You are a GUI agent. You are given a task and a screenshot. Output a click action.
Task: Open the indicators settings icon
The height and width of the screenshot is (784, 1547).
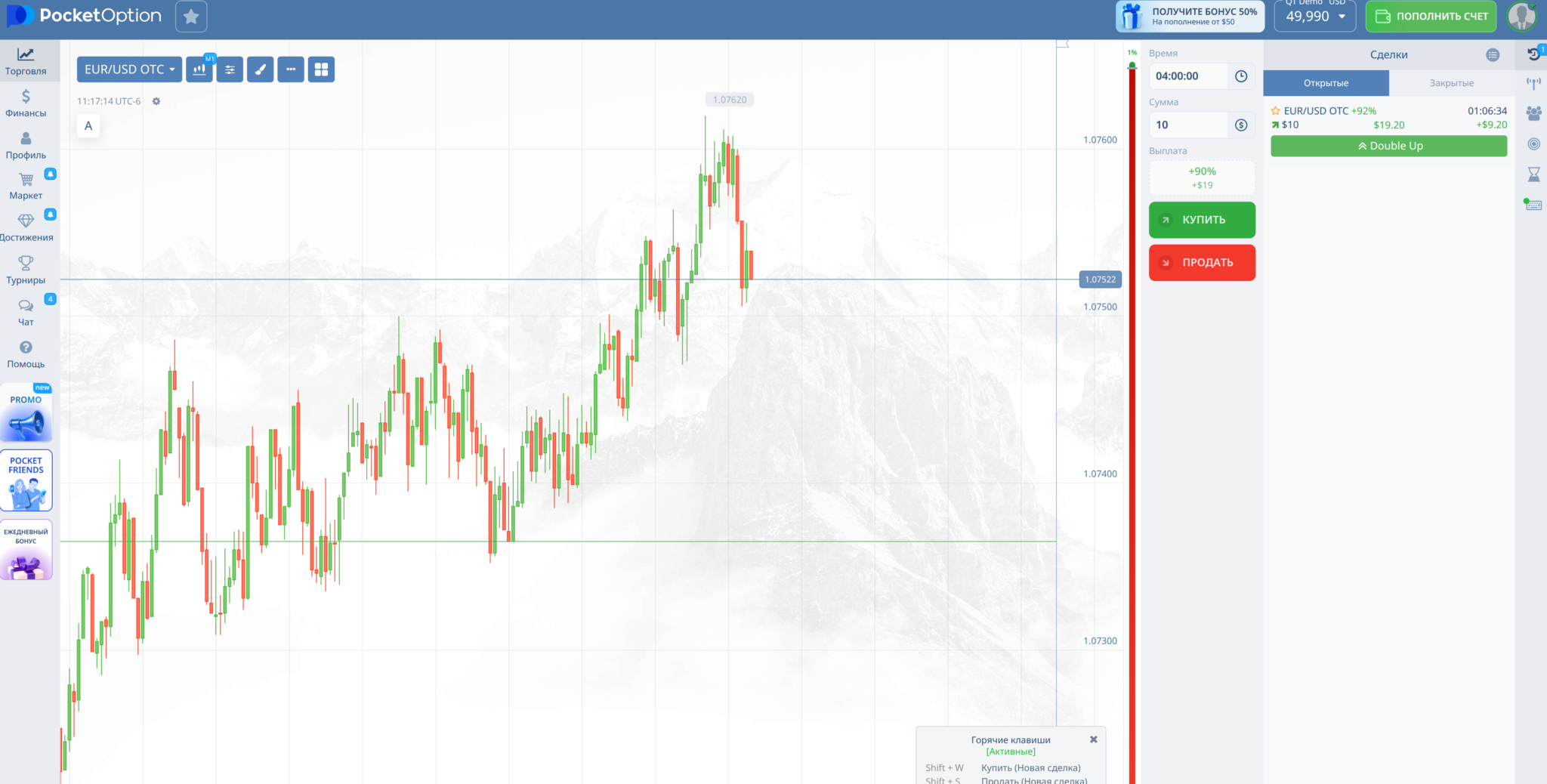tap(230, 69)
